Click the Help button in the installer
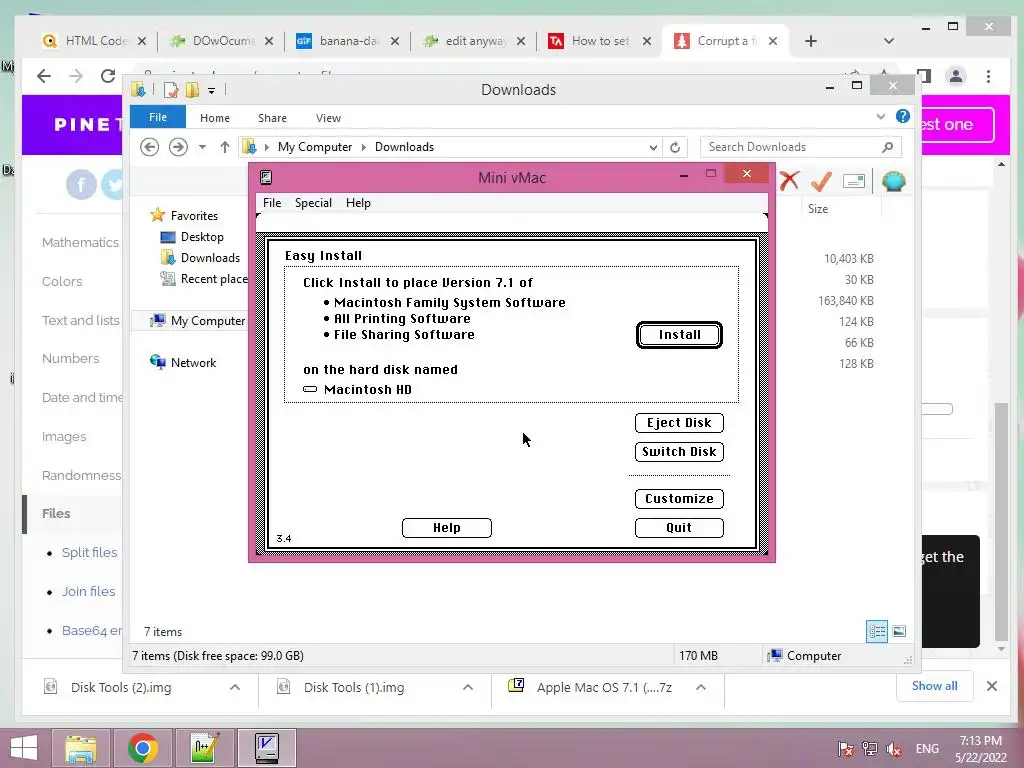Viewport: 1024px width, 768px height. point(447,528)
